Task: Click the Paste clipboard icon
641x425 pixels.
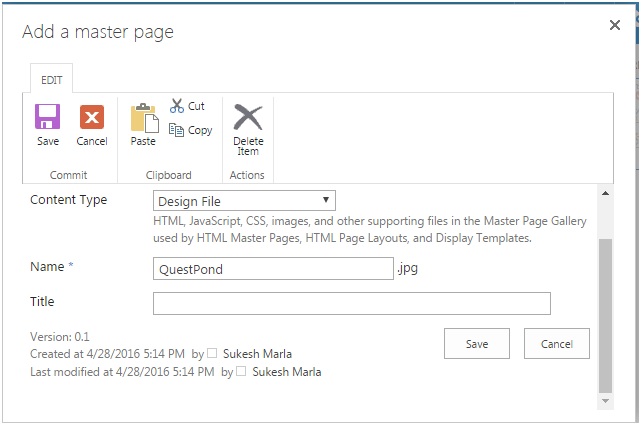Action: tap(144, 118)
